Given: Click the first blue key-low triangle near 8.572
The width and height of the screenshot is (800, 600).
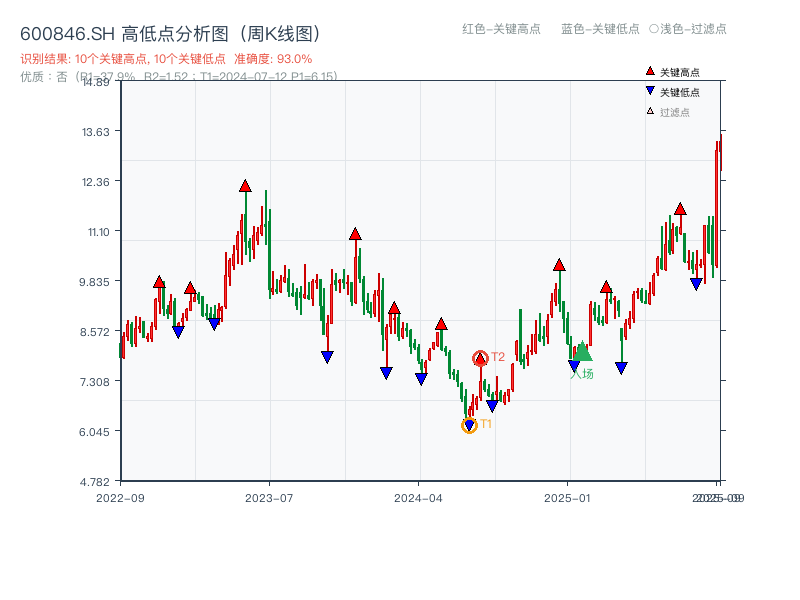Looking at the screenshot, I should coord(178,332).
